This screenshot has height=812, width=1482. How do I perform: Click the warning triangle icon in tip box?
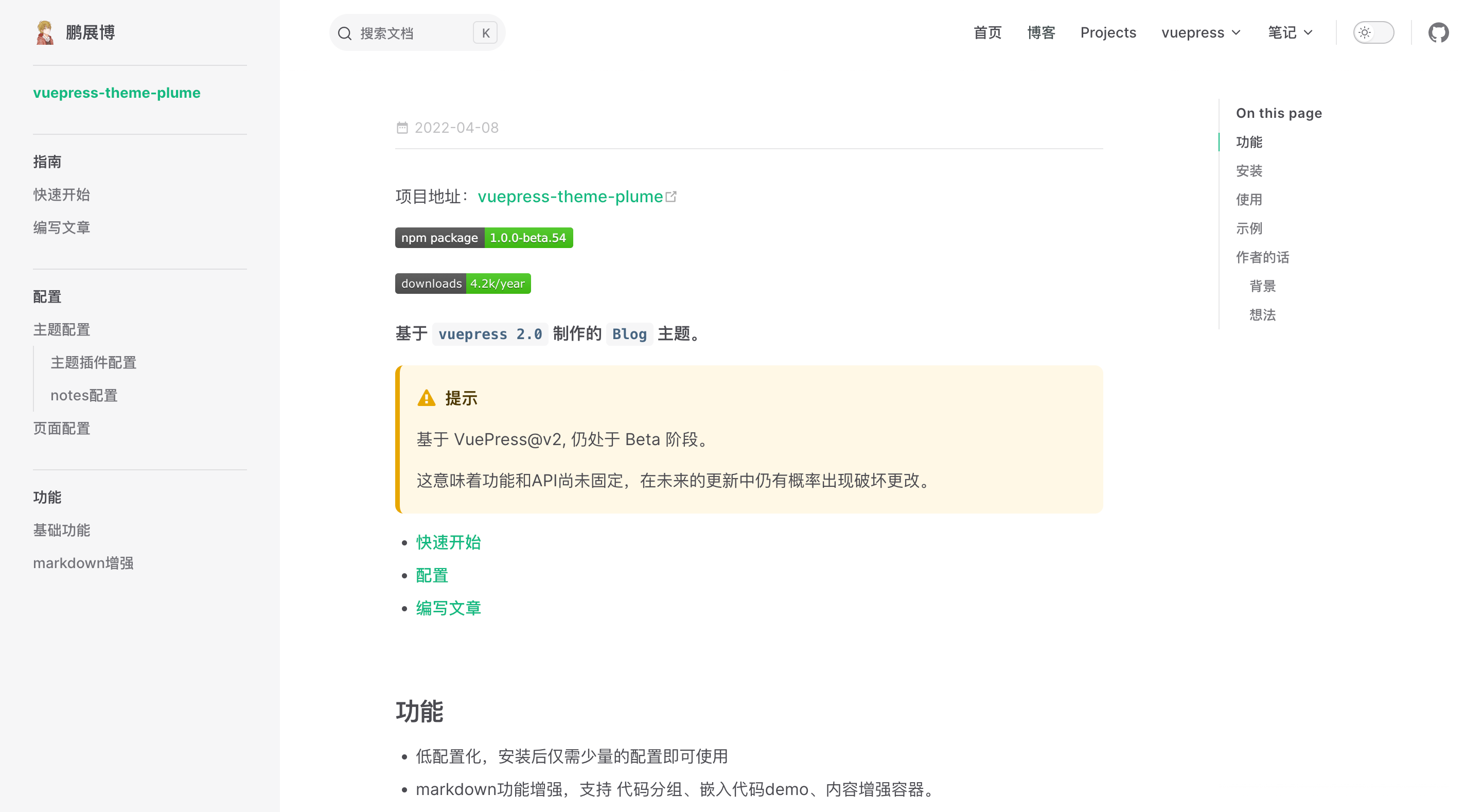click(x=426, y=398)
